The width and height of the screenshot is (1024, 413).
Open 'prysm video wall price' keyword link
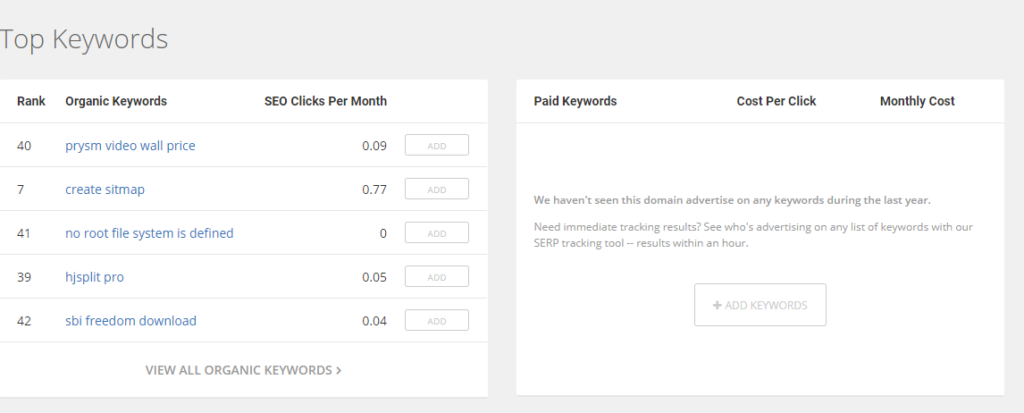coord(130,146)
